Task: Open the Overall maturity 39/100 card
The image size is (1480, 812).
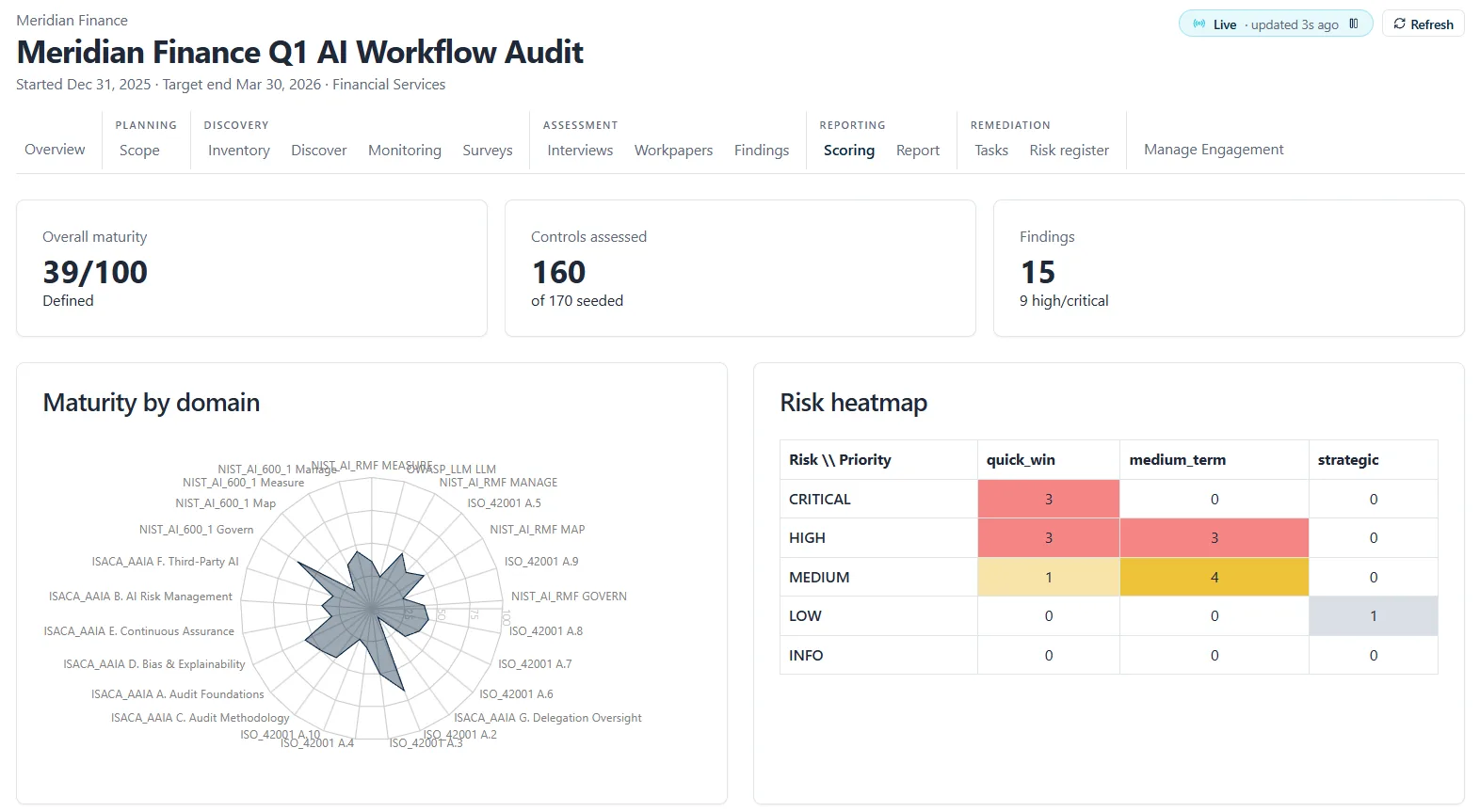Action: [x=251, y=268]
